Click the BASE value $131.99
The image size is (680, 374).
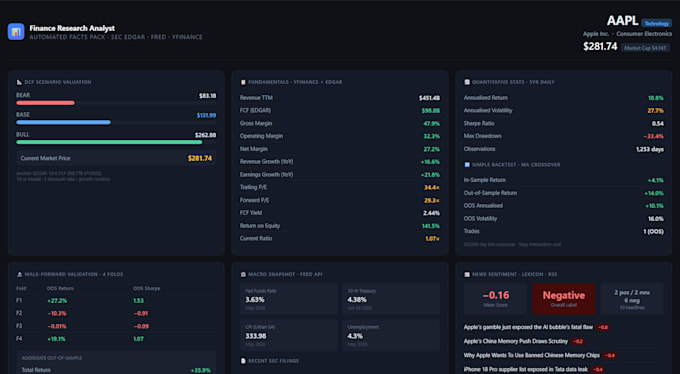(x=206, y=115)
